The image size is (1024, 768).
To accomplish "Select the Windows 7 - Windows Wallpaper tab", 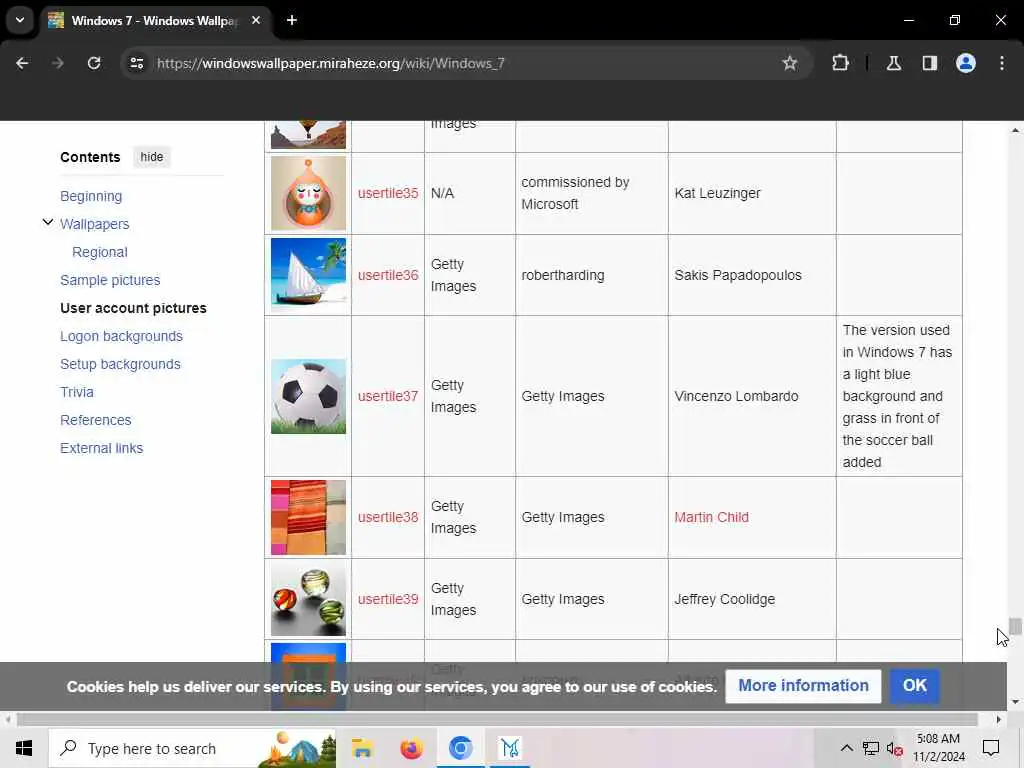I will pos(155,21).
